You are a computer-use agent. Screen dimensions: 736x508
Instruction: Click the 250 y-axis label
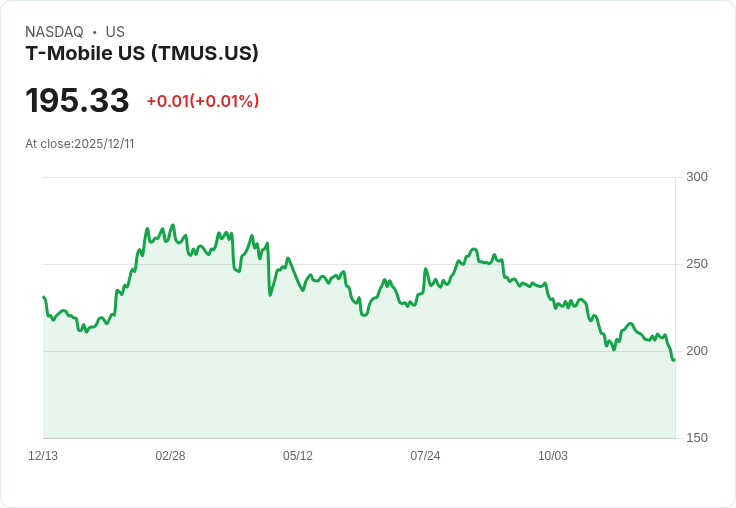click(x=697, y=264)
